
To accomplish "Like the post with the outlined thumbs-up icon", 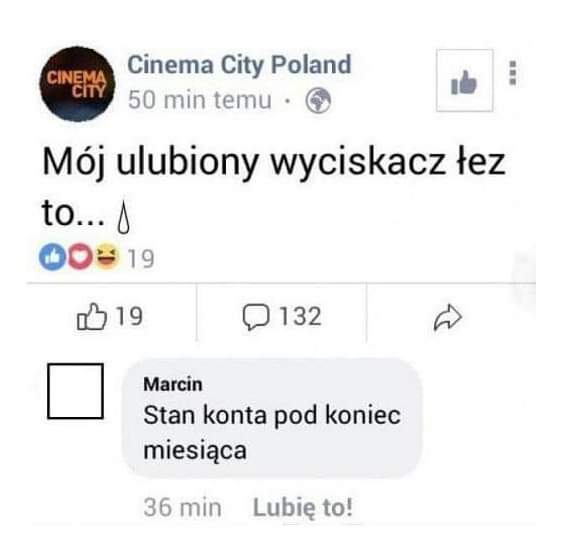I will click(x=92, y=316).
